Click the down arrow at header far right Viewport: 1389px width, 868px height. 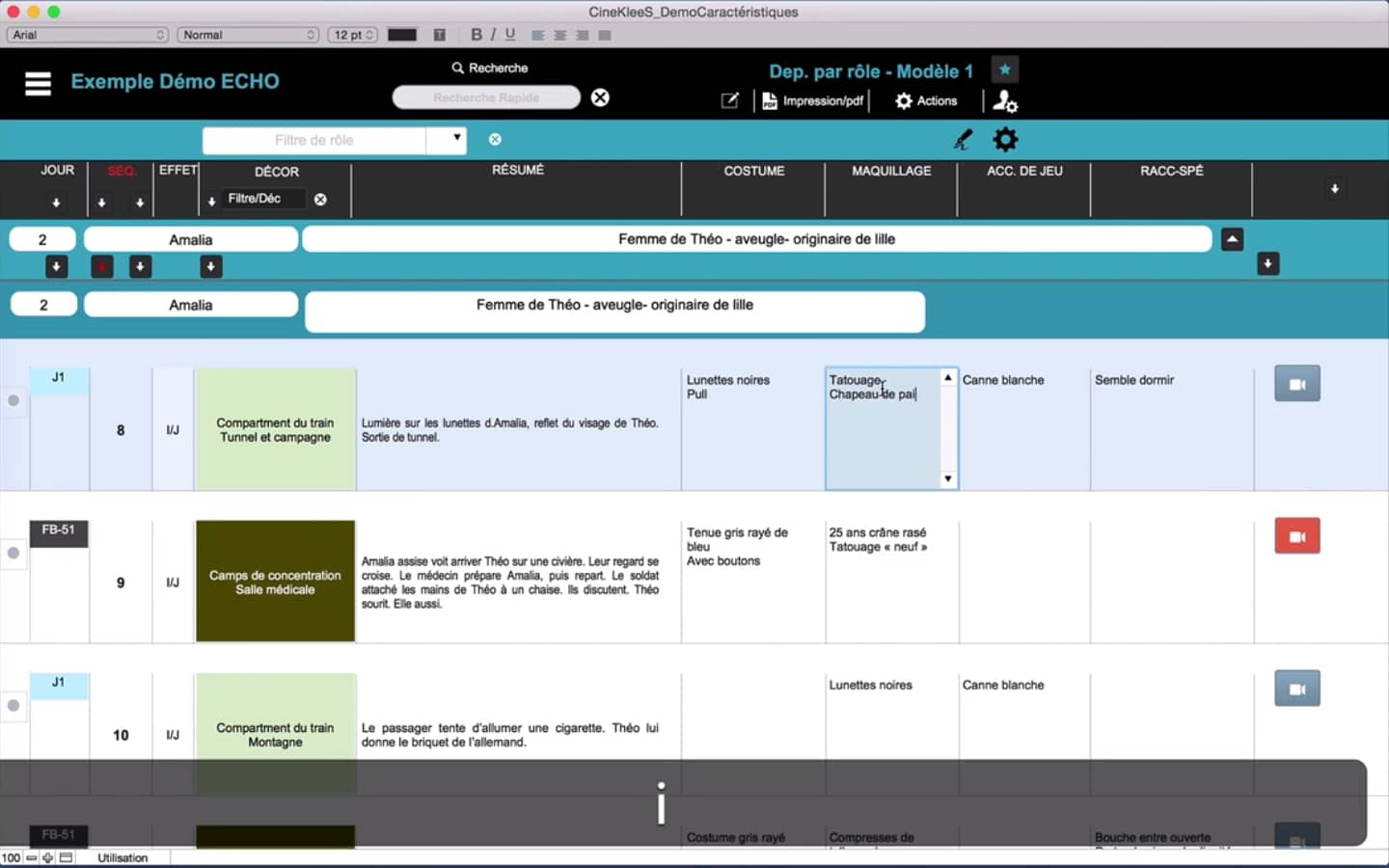tap(1335, 189)
